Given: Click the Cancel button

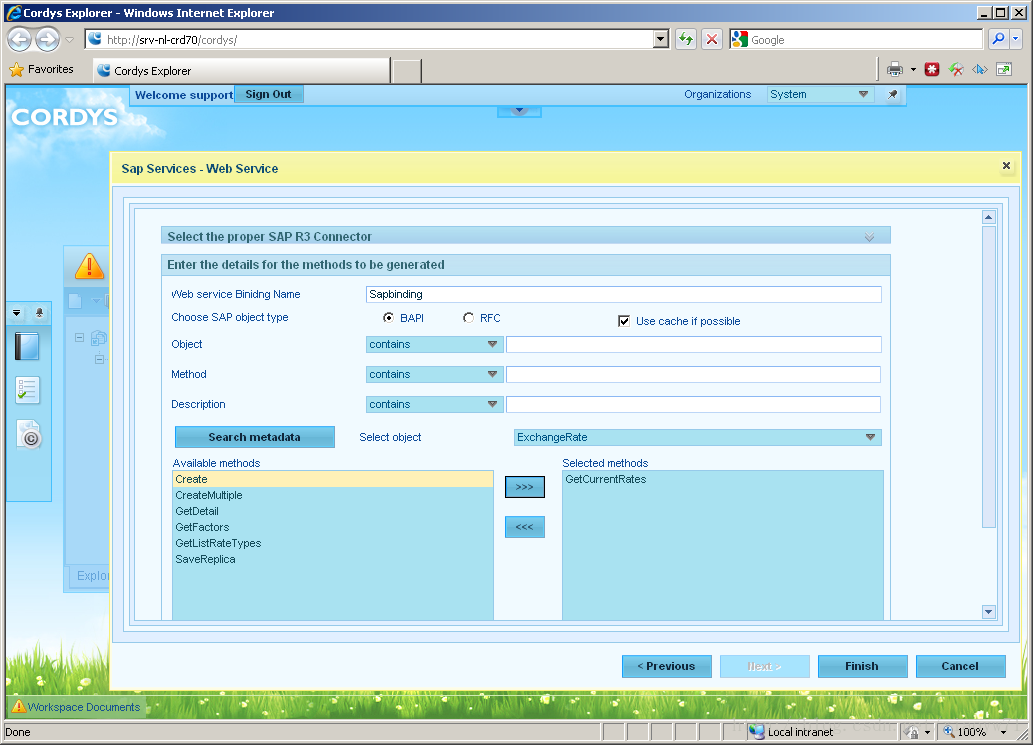Looking at the screenshot, I should tap(961, 666).
